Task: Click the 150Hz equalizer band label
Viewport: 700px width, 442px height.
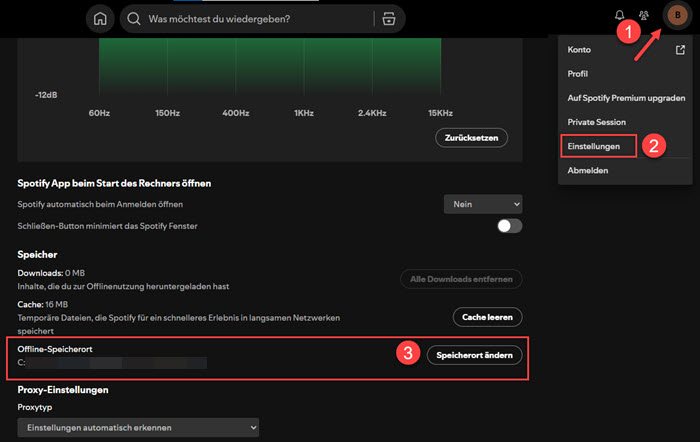Action: 167,113
